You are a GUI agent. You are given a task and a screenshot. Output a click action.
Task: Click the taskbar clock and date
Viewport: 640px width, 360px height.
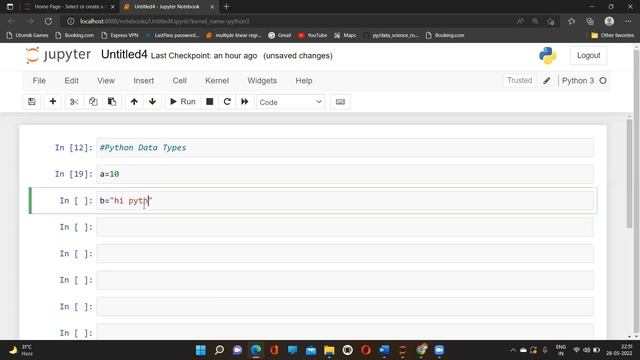pyautogui.click(x=620, y=350)
